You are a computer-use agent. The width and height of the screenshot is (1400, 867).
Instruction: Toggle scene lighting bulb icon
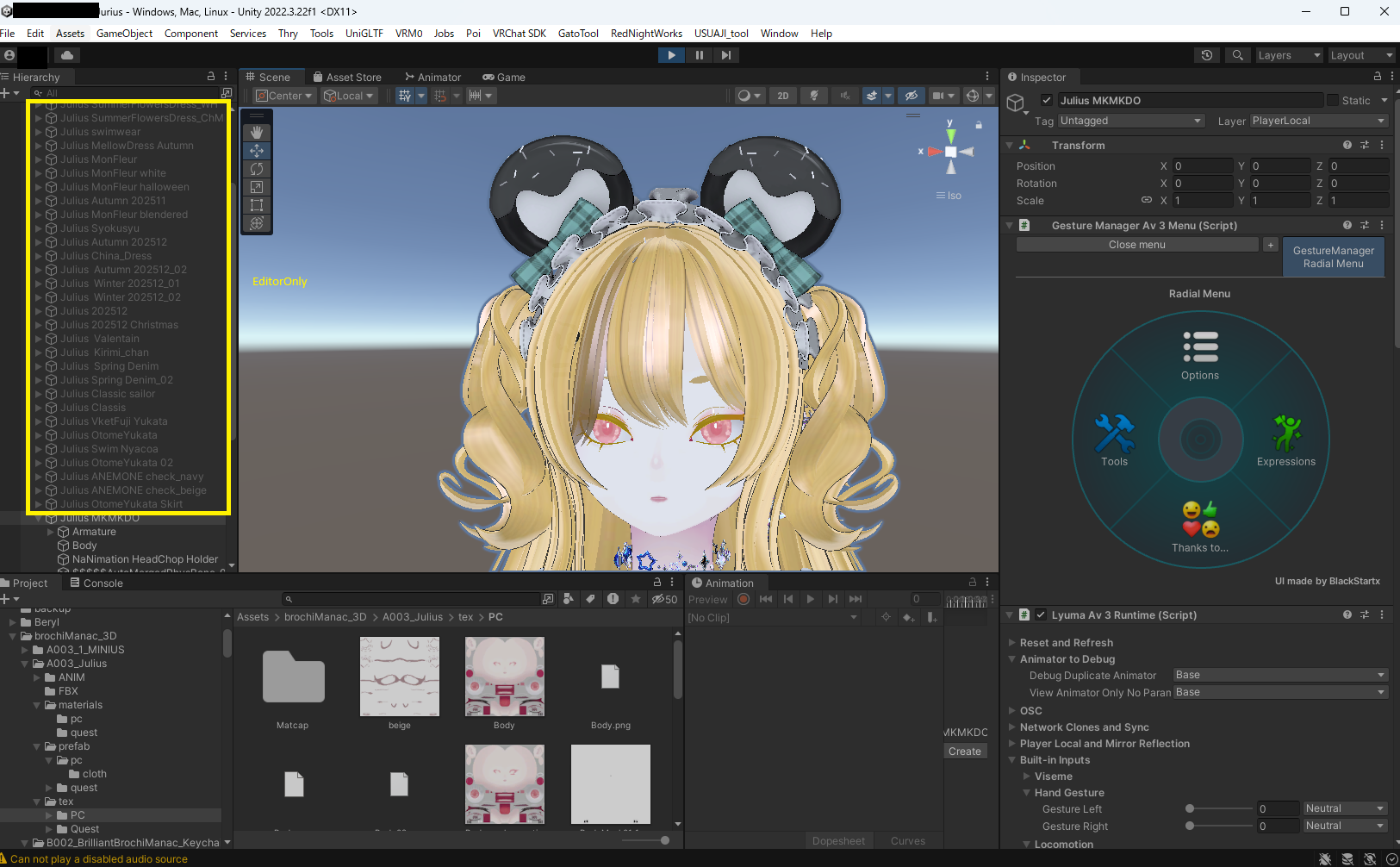813,96
